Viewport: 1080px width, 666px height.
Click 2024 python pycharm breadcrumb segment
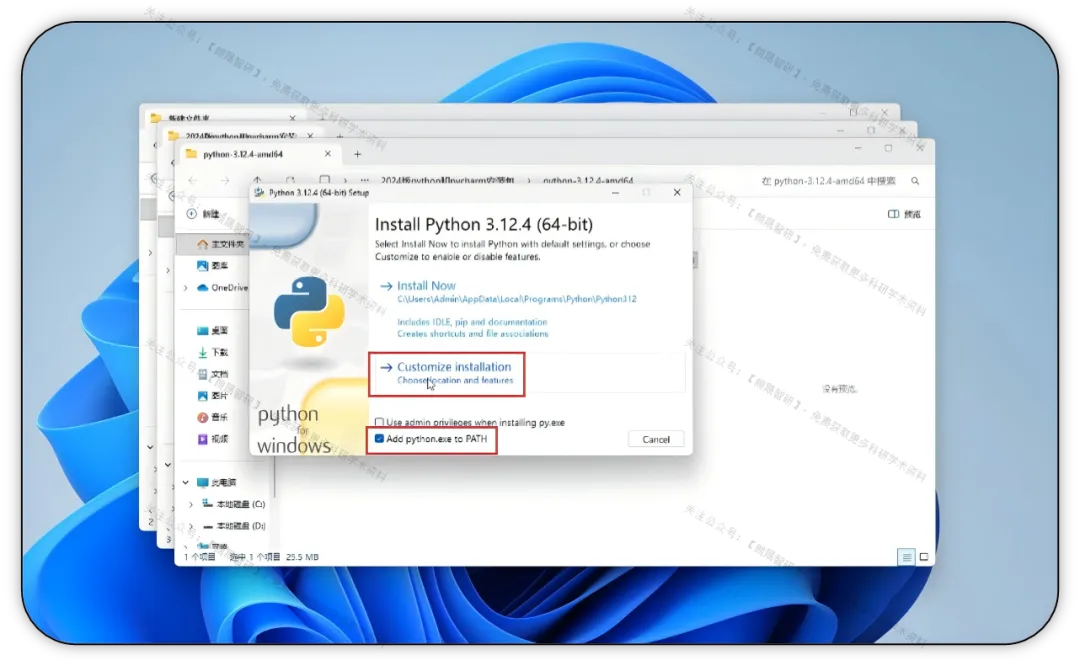[447, 180]
